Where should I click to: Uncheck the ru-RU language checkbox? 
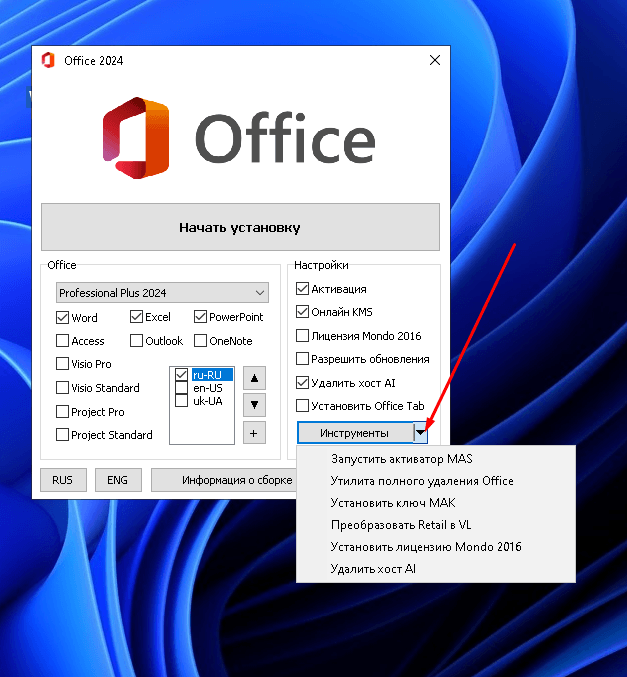pos(181,374)
